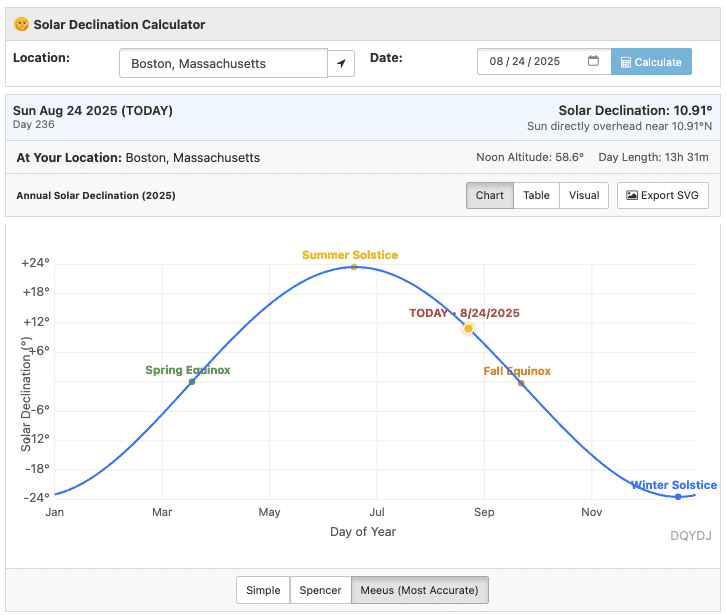Screen dimensions: 726x615
Task: Click the location arrow icon next to Boston
Action: coord(341,63)
